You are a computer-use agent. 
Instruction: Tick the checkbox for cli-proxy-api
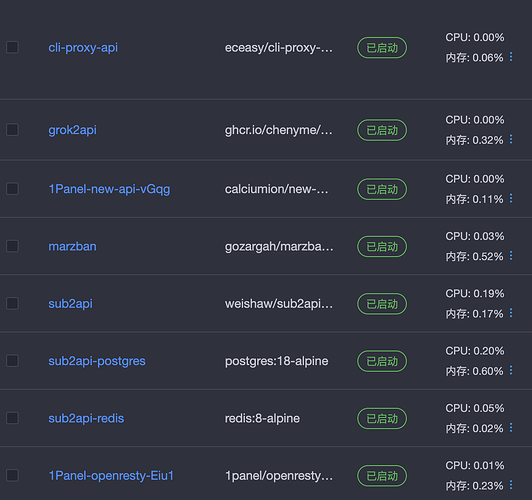[x=13, y=47]
